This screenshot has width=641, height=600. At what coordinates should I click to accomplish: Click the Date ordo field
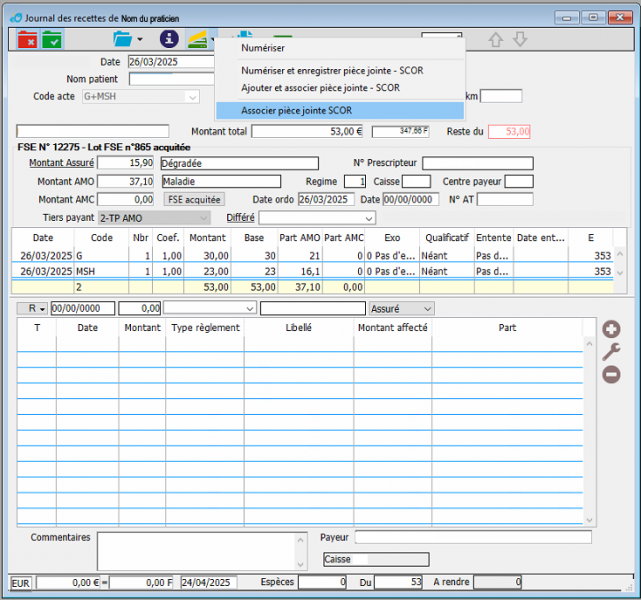coord(326,199)
